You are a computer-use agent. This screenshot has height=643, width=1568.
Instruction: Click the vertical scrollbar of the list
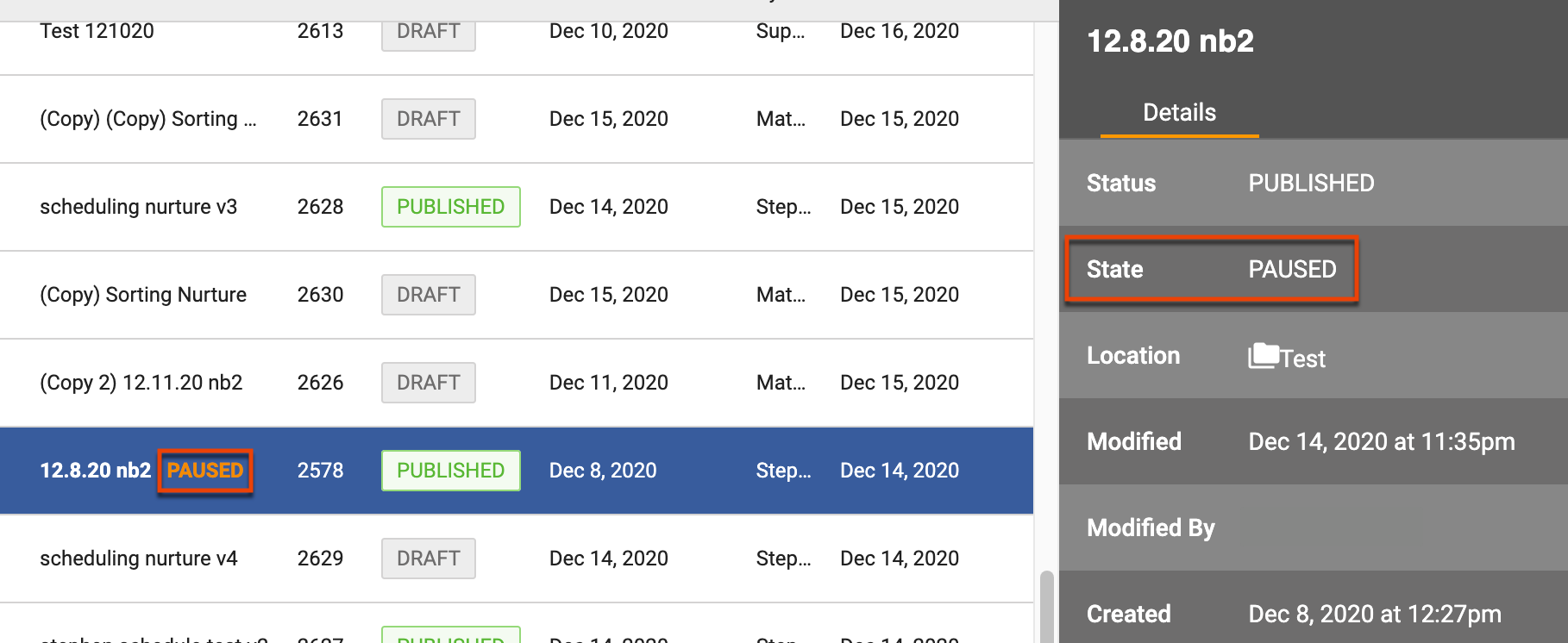click(x=1046, y=603)
